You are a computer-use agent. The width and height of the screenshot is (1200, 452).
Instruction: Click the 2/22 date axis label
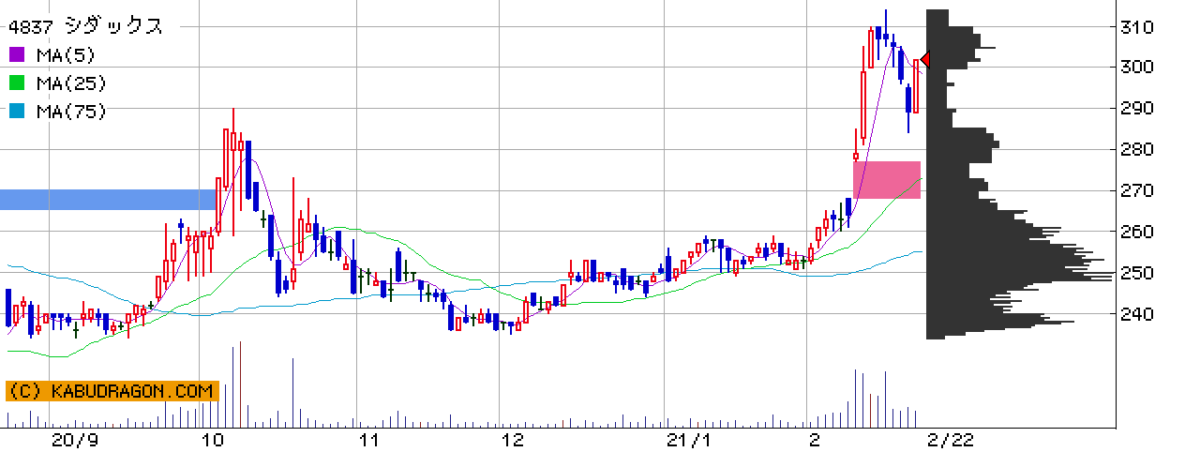tap(949, 440)
